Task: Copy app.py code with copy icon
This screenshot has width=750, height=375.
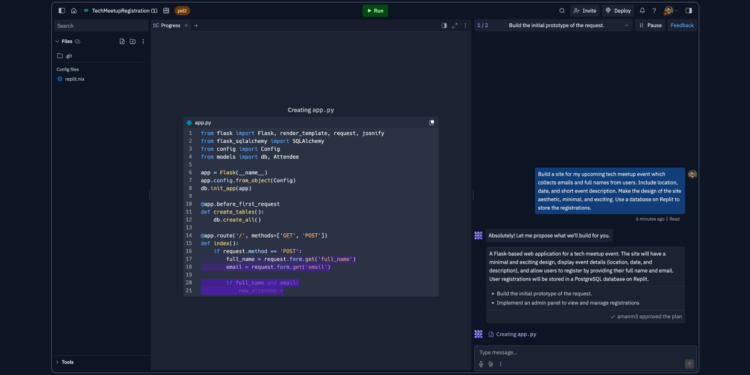Action: (x=431, y=122)
